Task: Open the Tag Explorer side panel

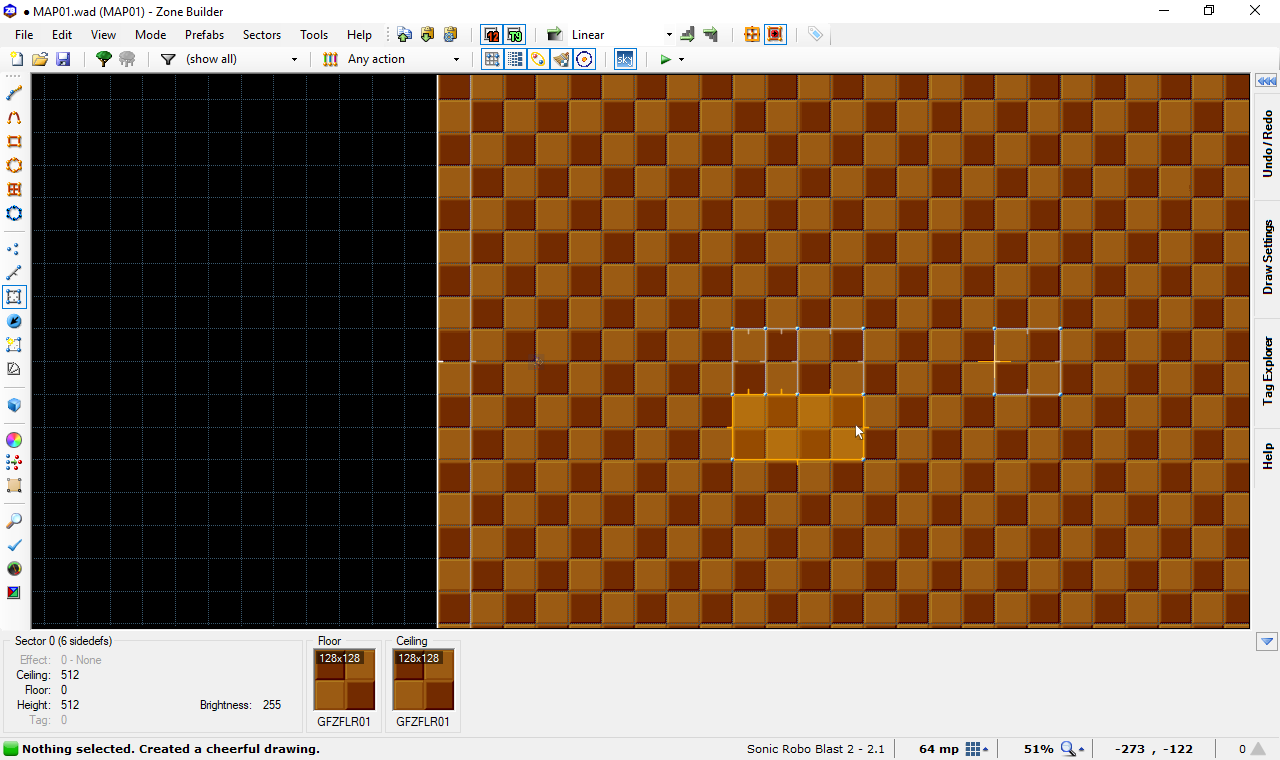Action: tap(1267, 370)
